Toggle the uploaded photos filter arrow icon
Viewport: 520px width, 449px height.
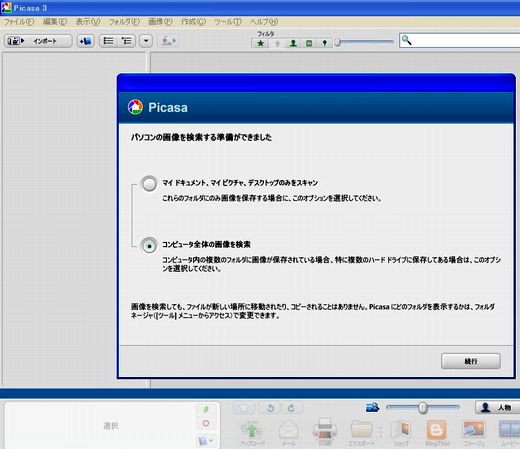(277, 43)
